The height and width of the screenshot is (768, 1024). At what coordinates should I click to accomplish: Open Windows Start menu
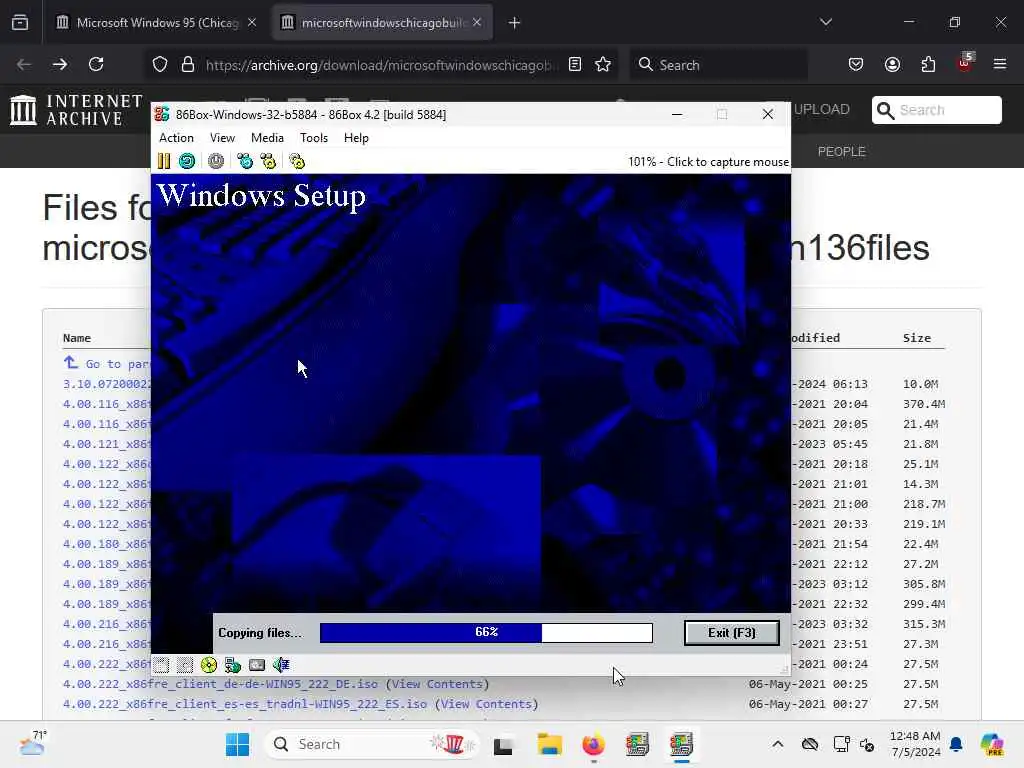pyautogui.click(x=237, y=744)
